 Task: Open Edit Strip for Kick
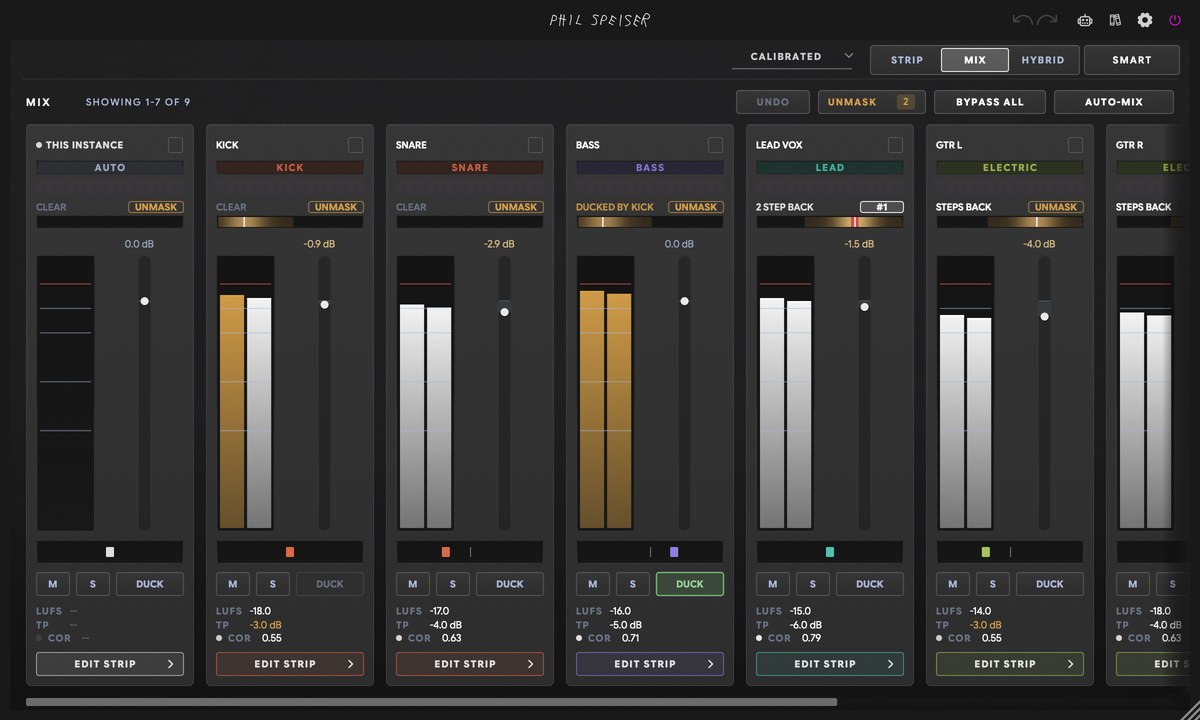[290, 664]
